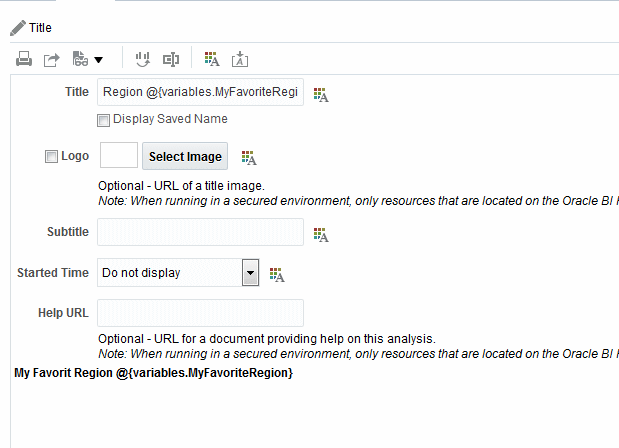Click the 'Started Time' field label
619x448 pixels.
coord(53,273)
